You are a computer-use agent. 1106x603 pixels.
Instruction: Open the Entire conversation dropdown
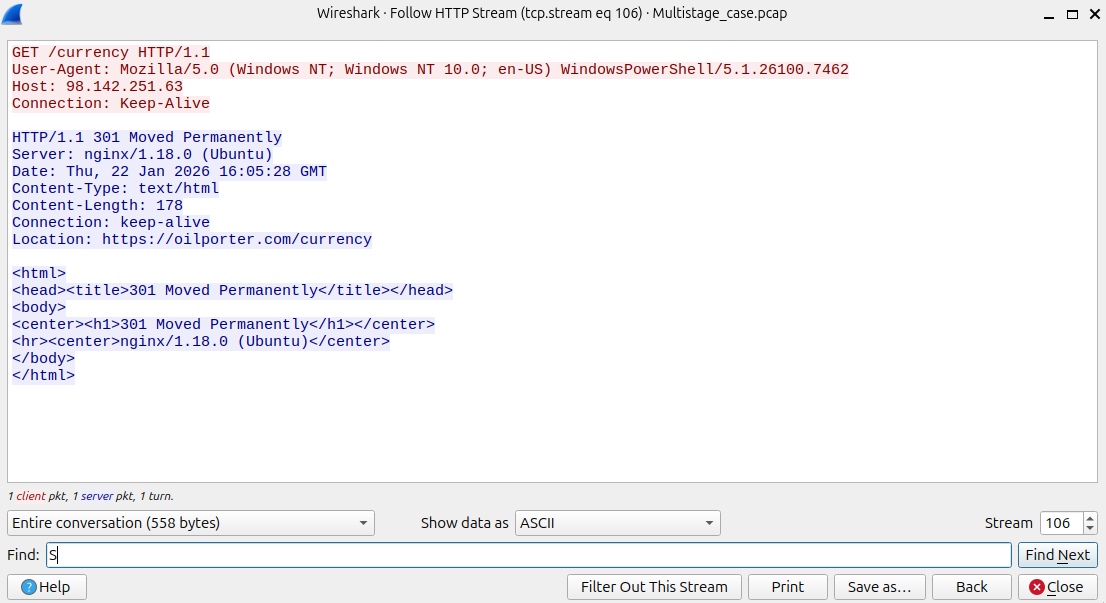pos(190,523)
